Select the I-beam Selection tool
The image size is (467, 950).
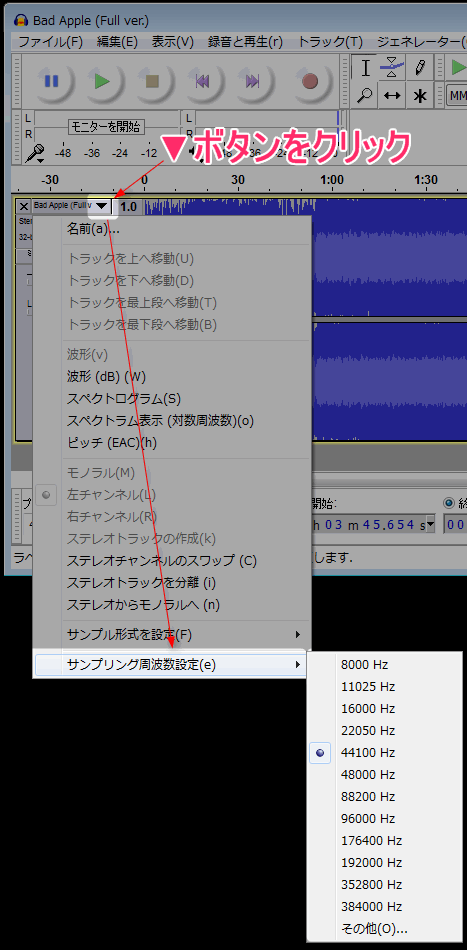pyautogui.click(x=365, y=68)
